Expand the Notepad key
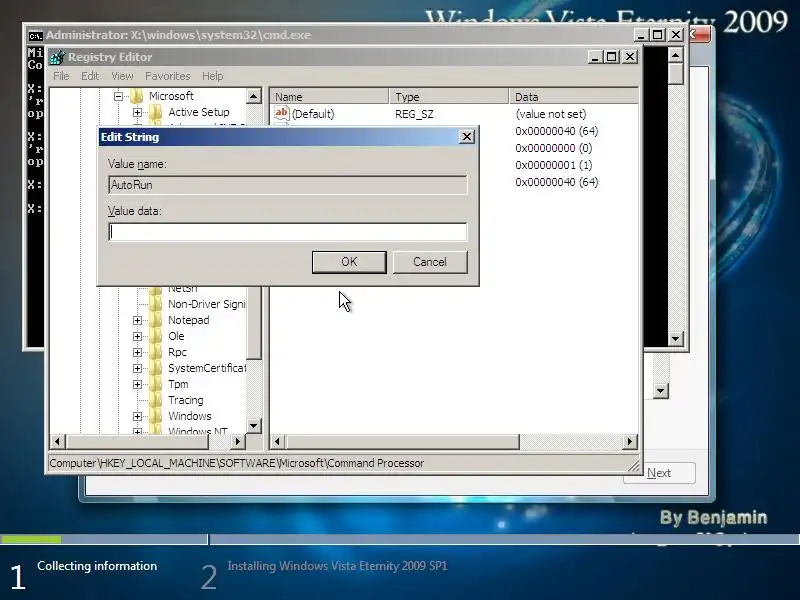The width and height of the screenshot is (800, 600). 137,320
